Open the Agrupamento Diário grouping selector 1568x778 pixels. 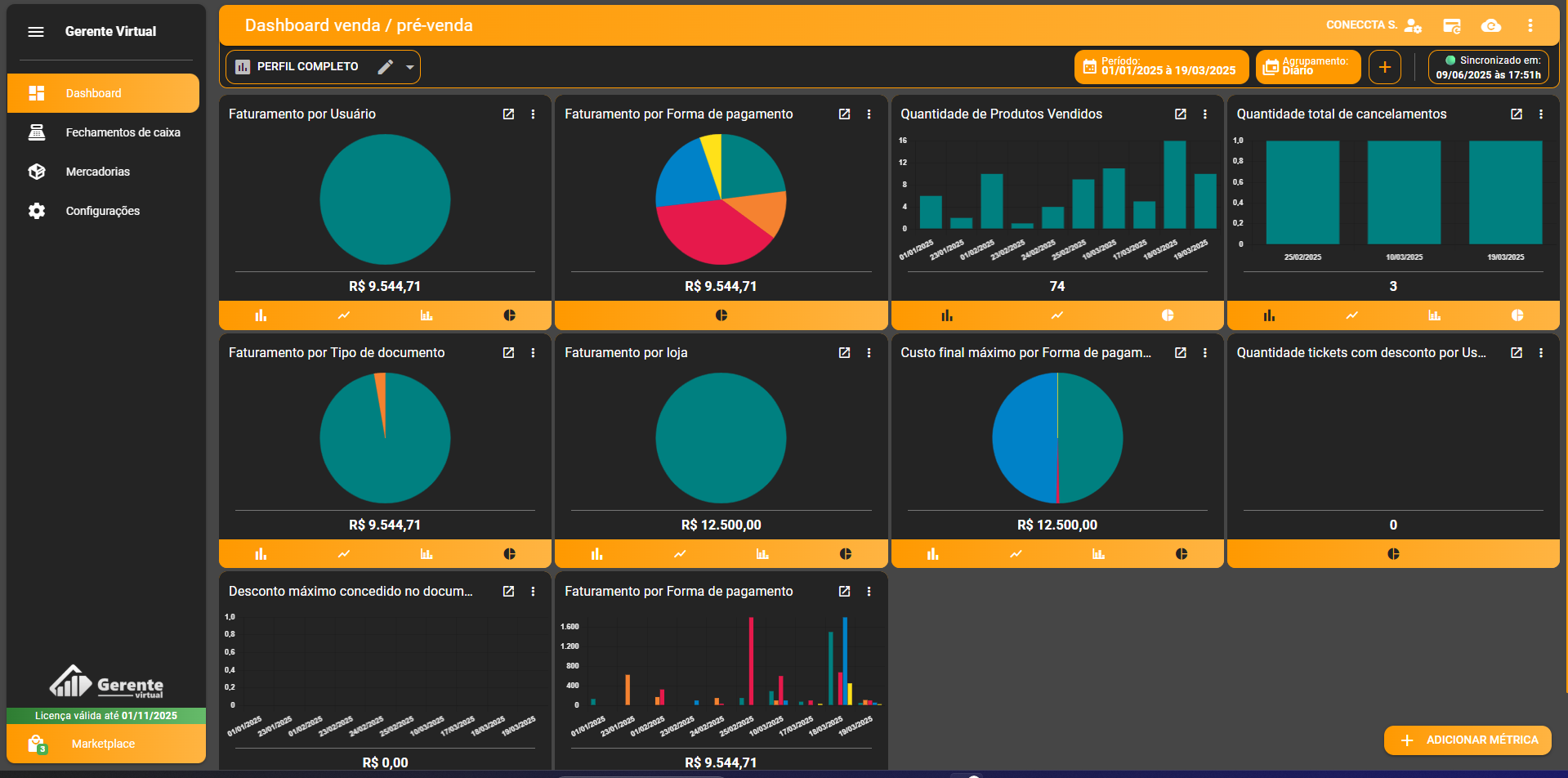[x=1307, y=67]
